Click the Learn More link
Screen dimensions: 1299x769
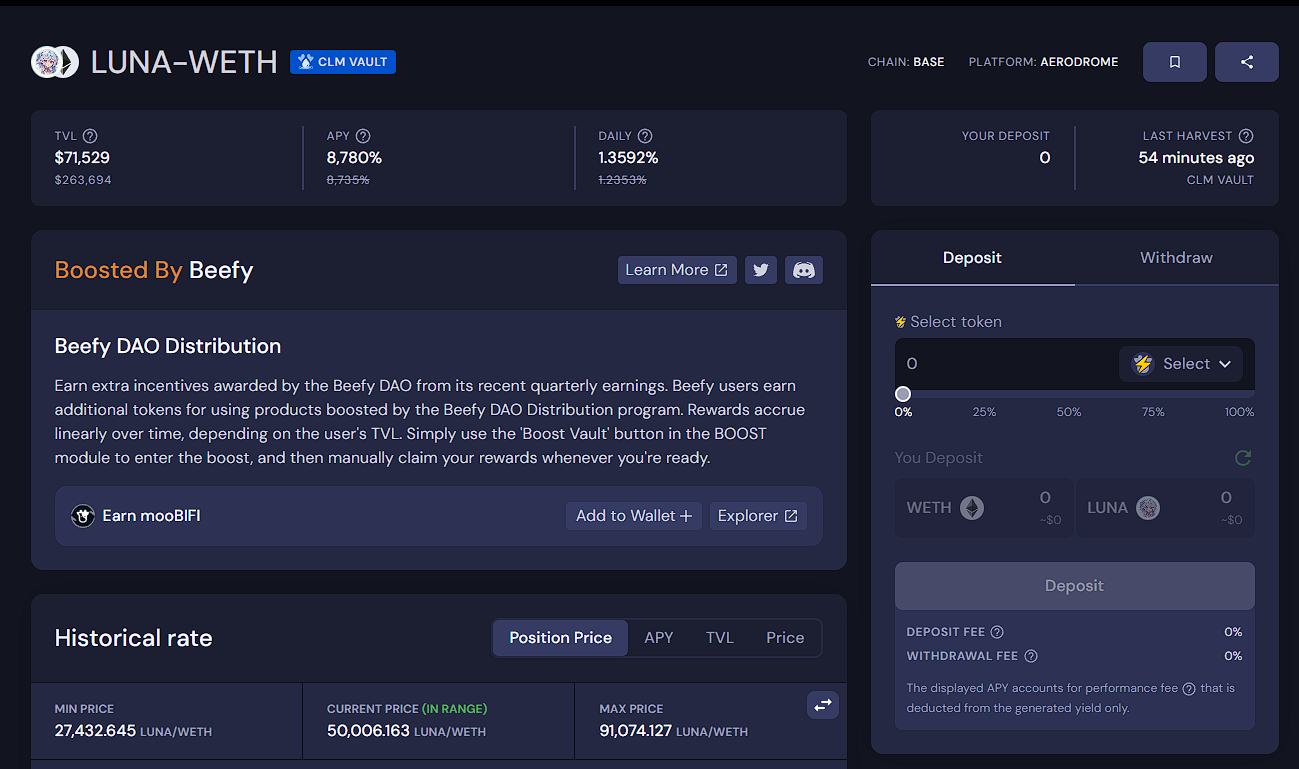pos(676,270)
